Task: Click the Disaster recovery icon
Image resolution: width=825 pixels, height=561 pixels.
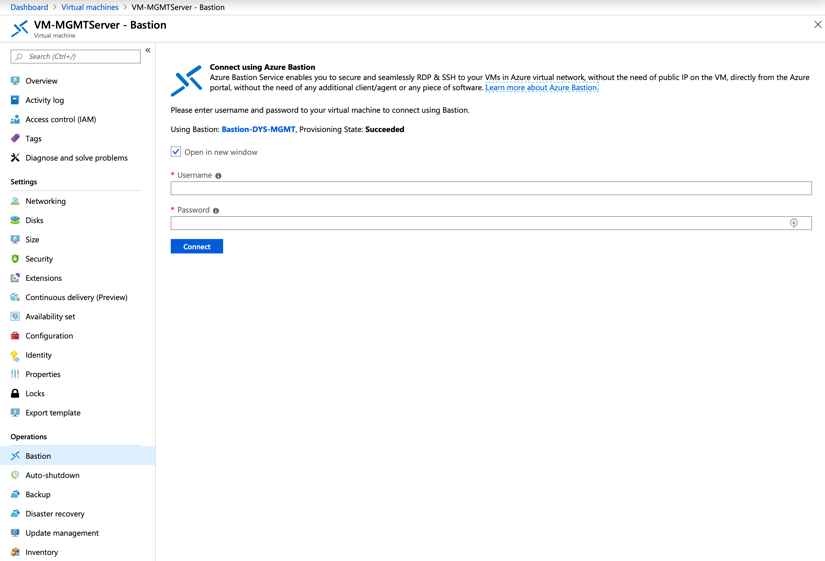Action: pos(15,514)
